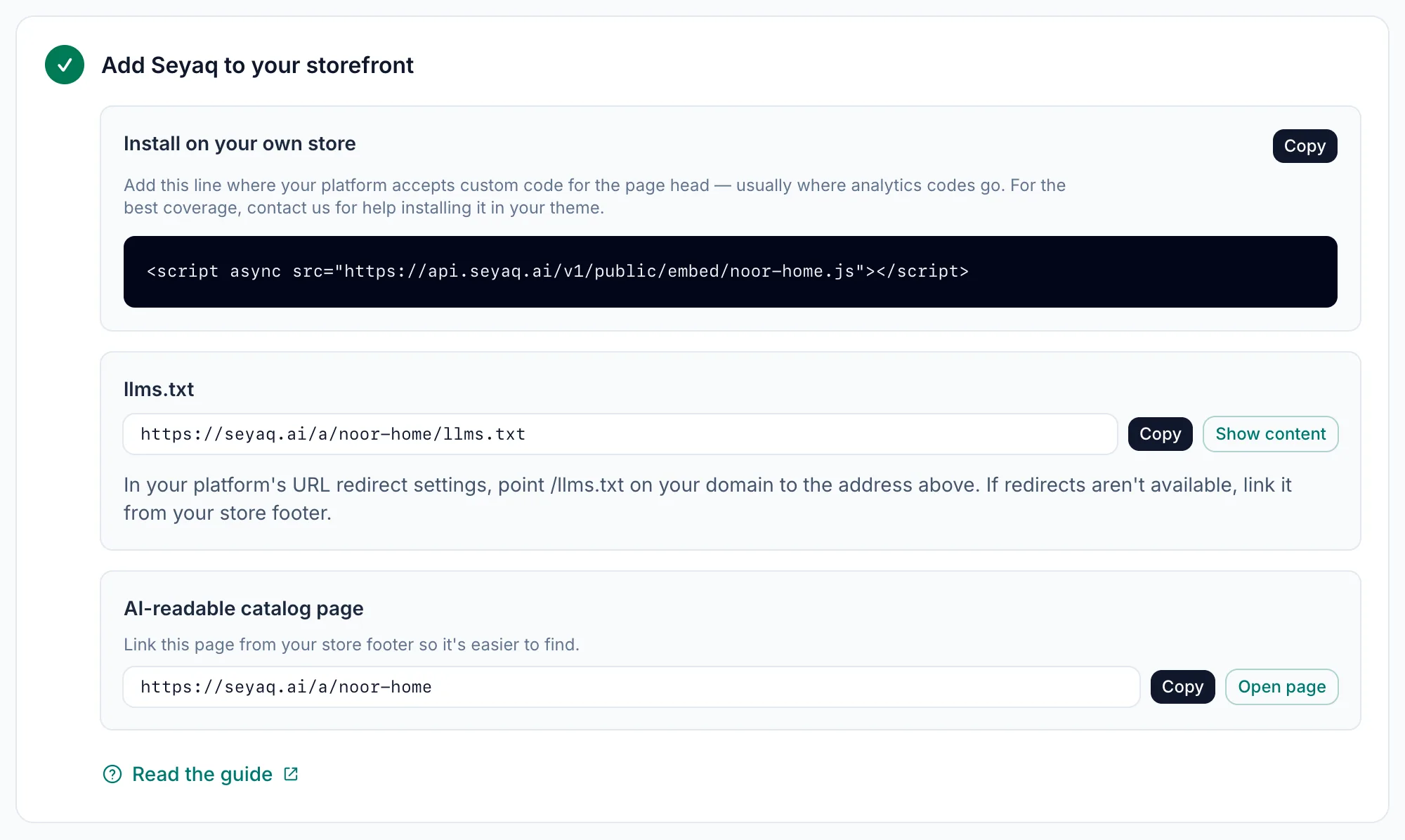Click the external link icon beside Read the guide
Image resolution: width=1405 pixels, height=840 pixels.
coord(291,774)
